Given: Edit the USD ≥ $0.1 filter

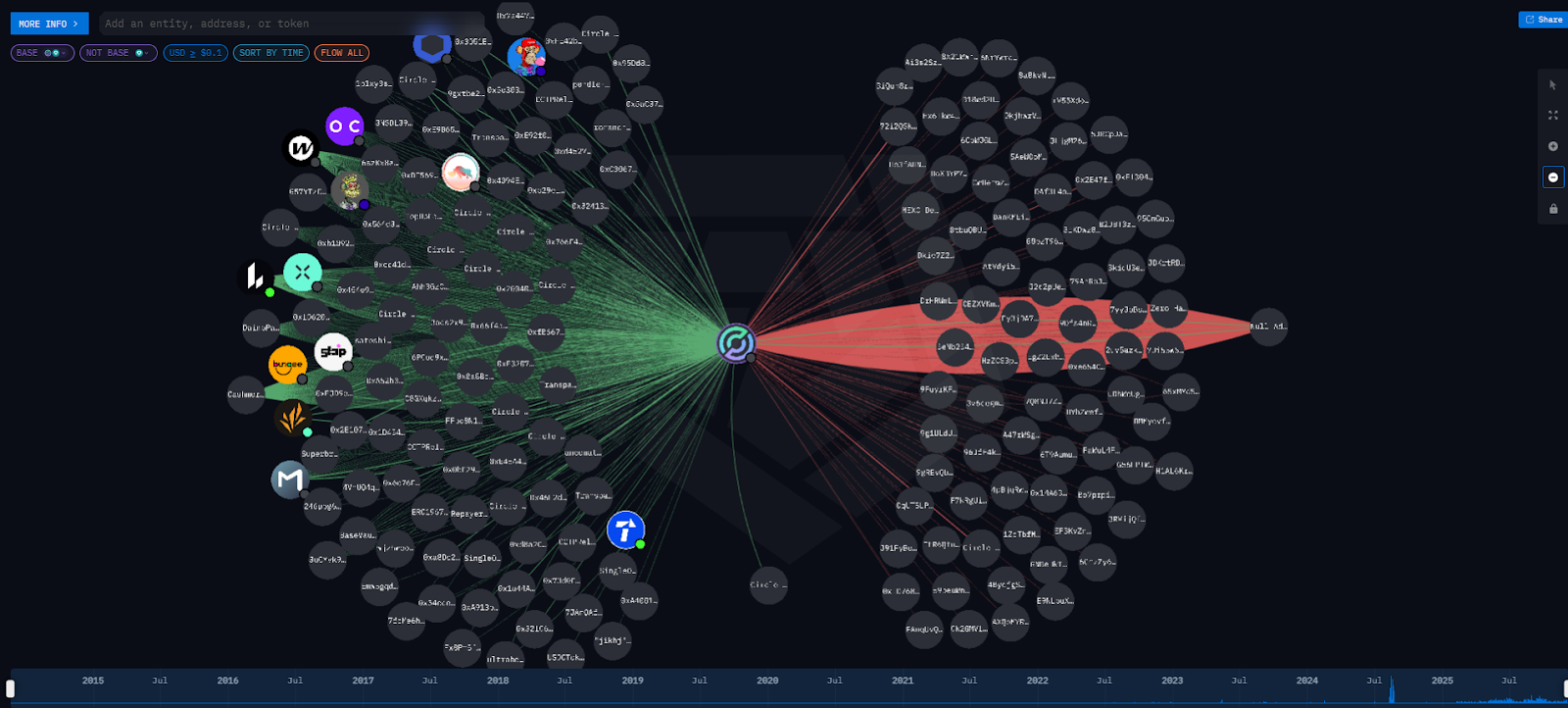Looking at the screenshot, I should coord(195,53).
